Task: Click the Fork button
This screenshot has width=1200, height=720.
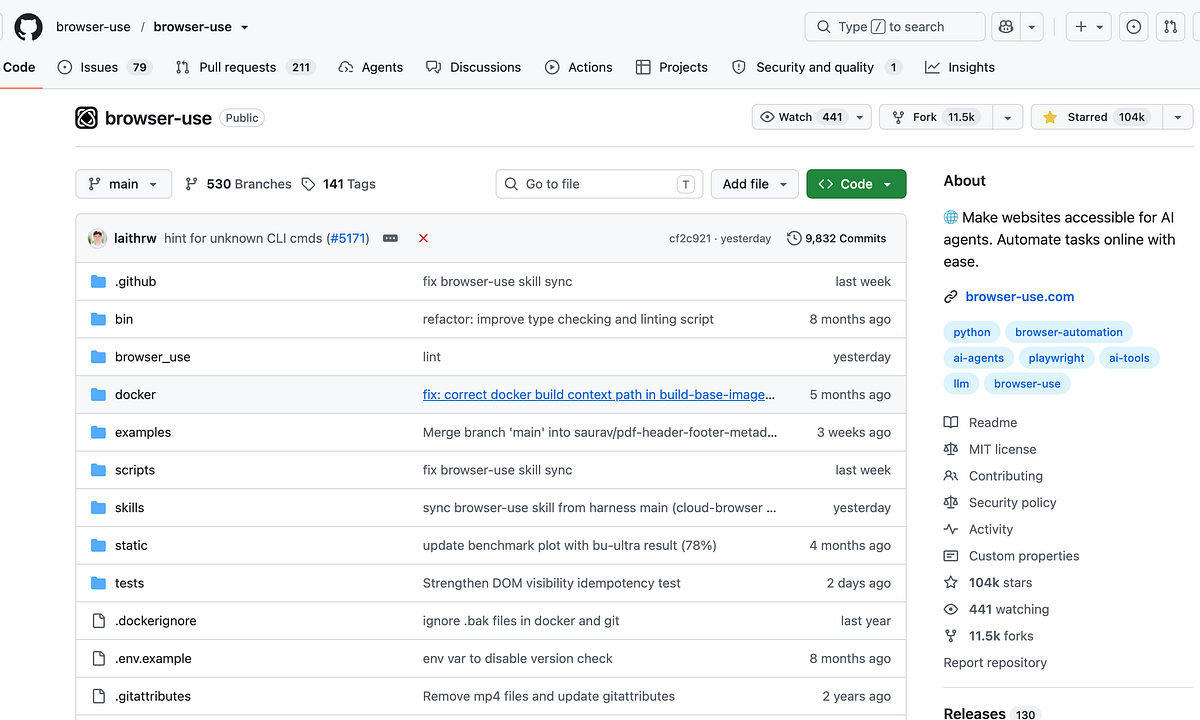Action: click(936, 117)
